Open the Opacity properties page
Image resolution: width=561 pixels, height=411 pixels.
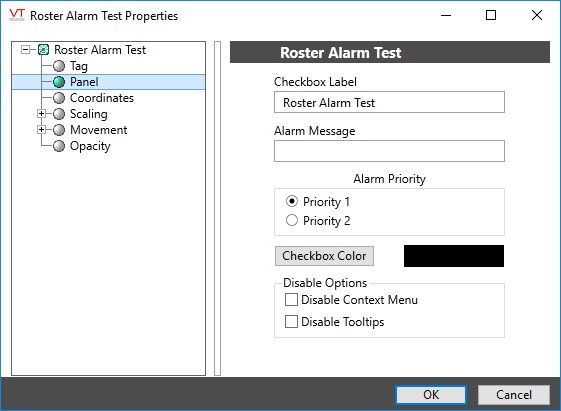click(x=90, y=146)
